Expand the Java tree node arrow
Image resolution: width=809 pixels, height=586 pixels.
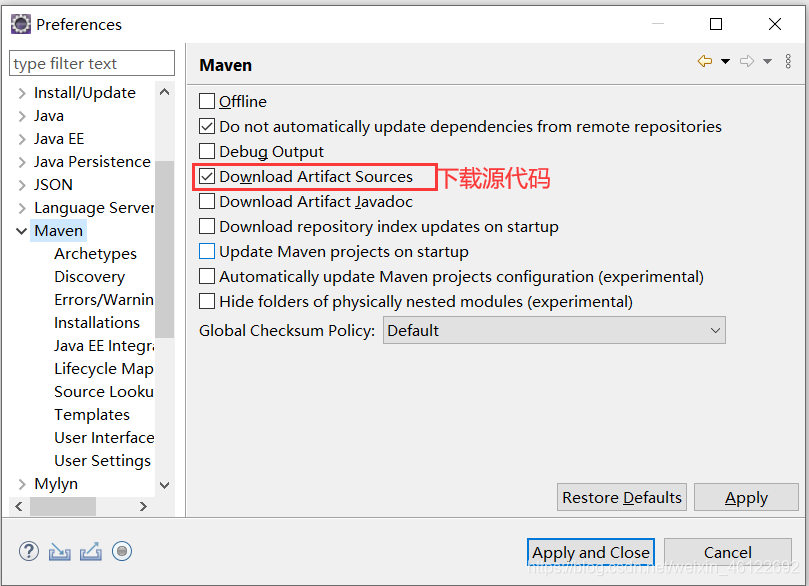(22, 116)
